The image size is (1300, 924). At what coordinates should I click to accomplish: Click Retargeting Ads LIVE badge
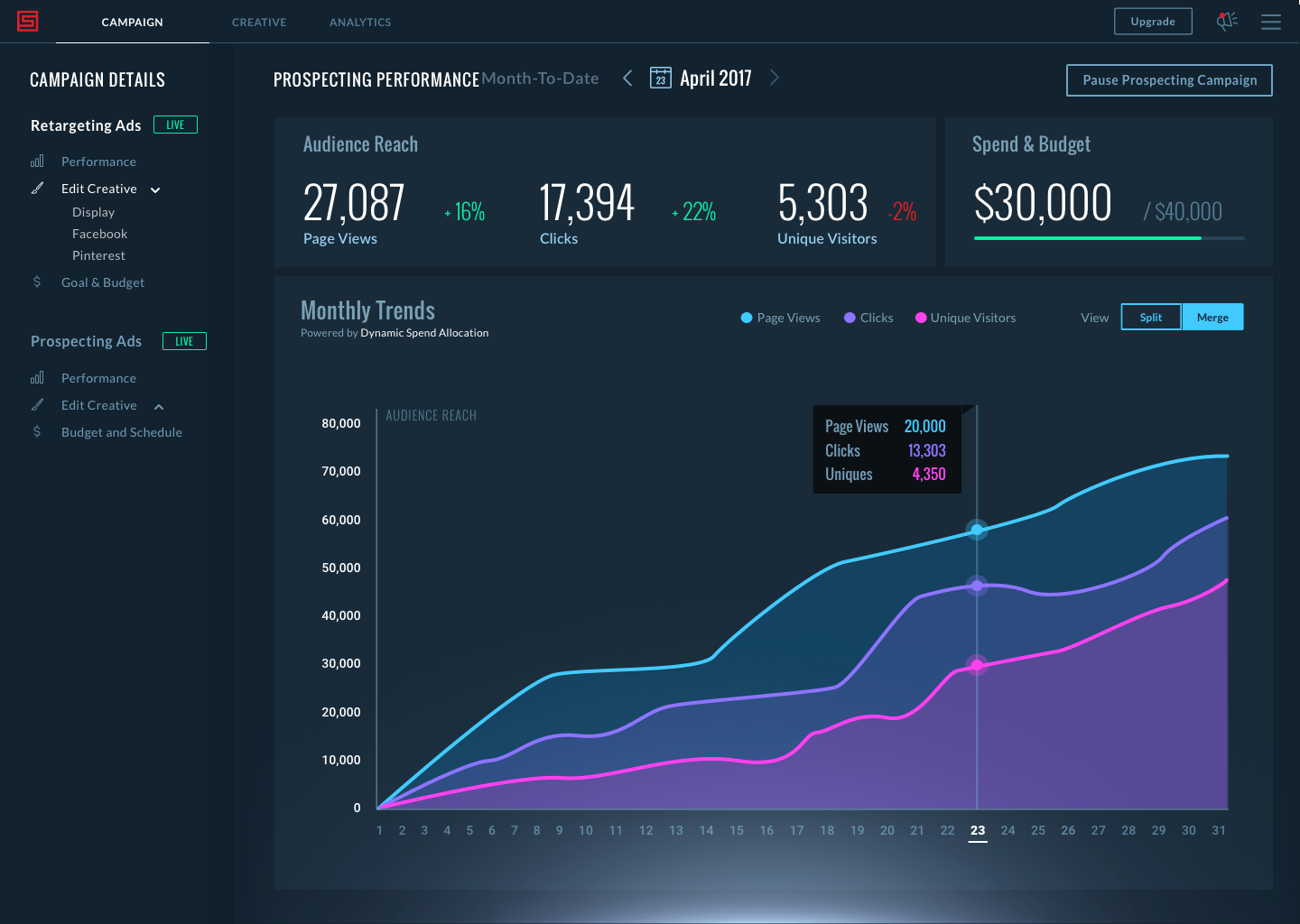click(x=175, y=125)
